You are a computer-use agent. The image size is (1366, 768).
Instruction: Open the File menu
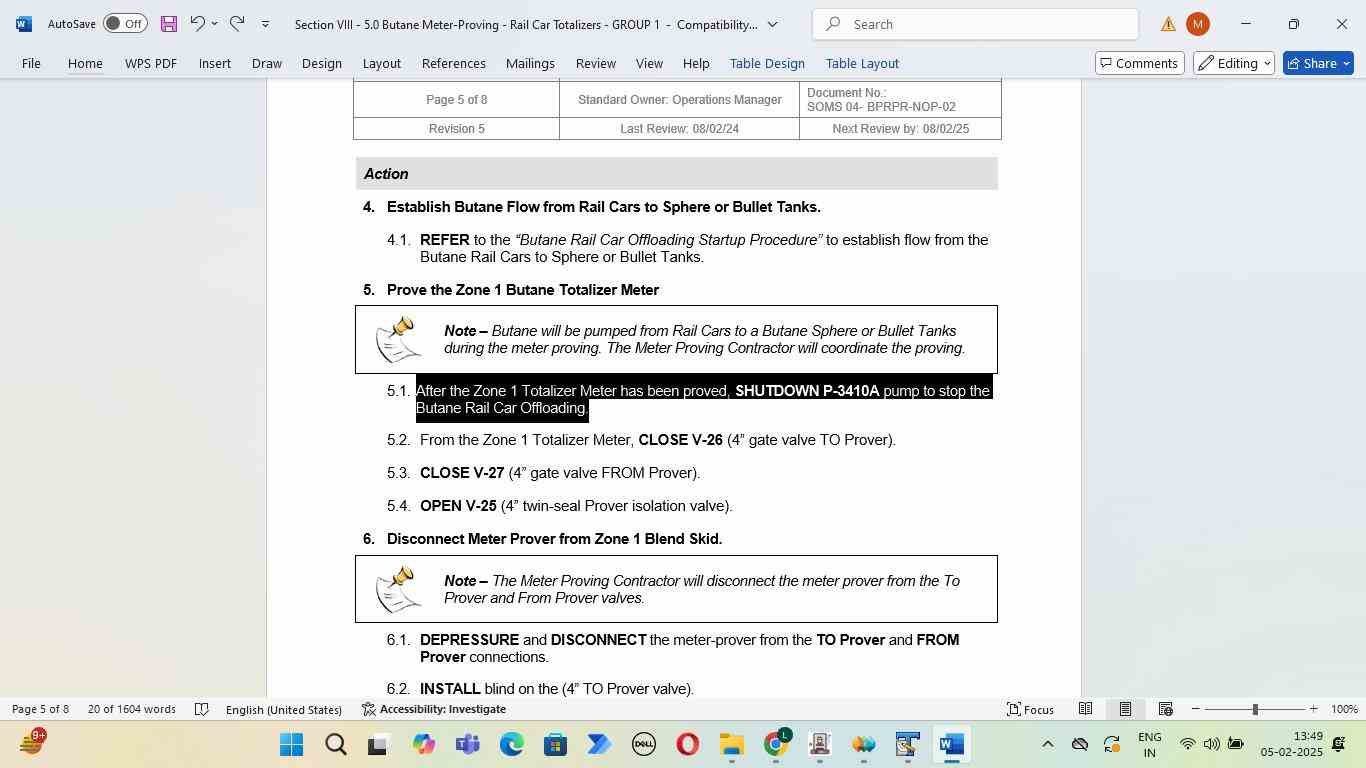(31, 63)
